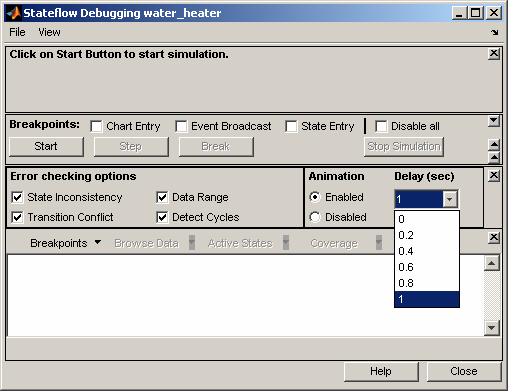Click the Close button at bottom
The width and height of the screenshot is (508, 391).
pos(464,371)
